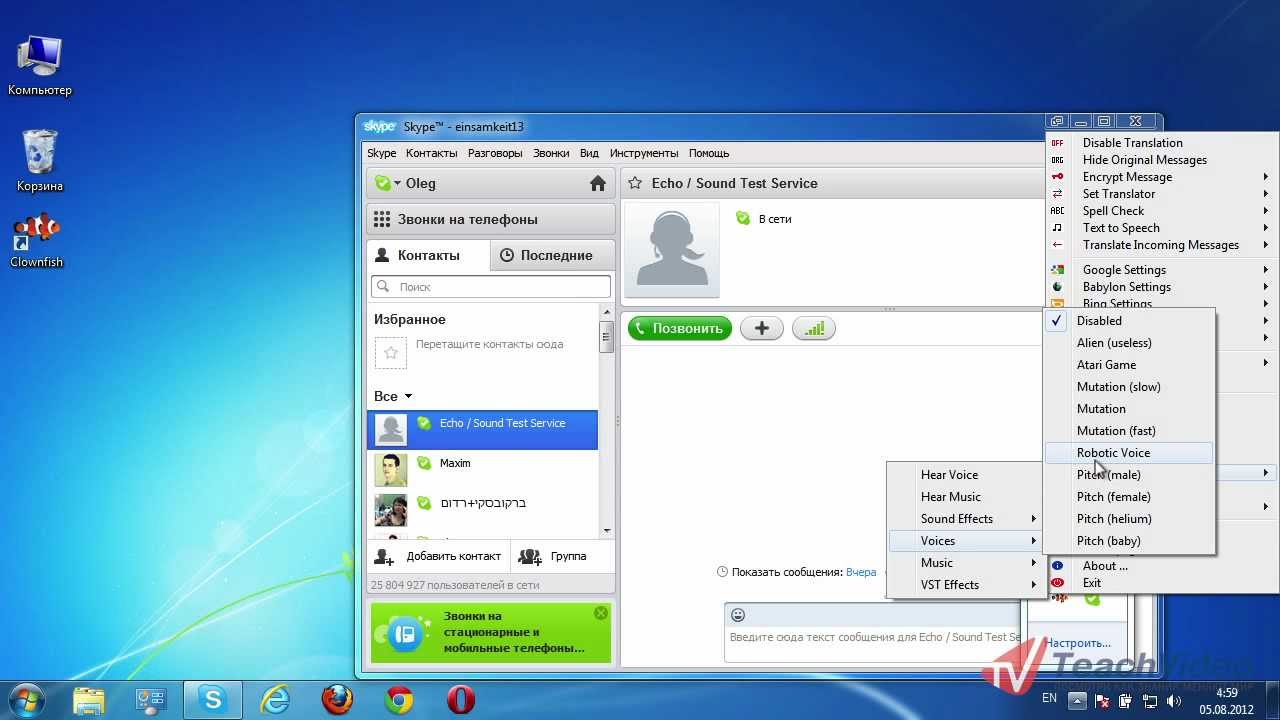Screen dimensions: 1280x720
Task: Choose the Alien (useless) voice
Action: pos(1130,343)
